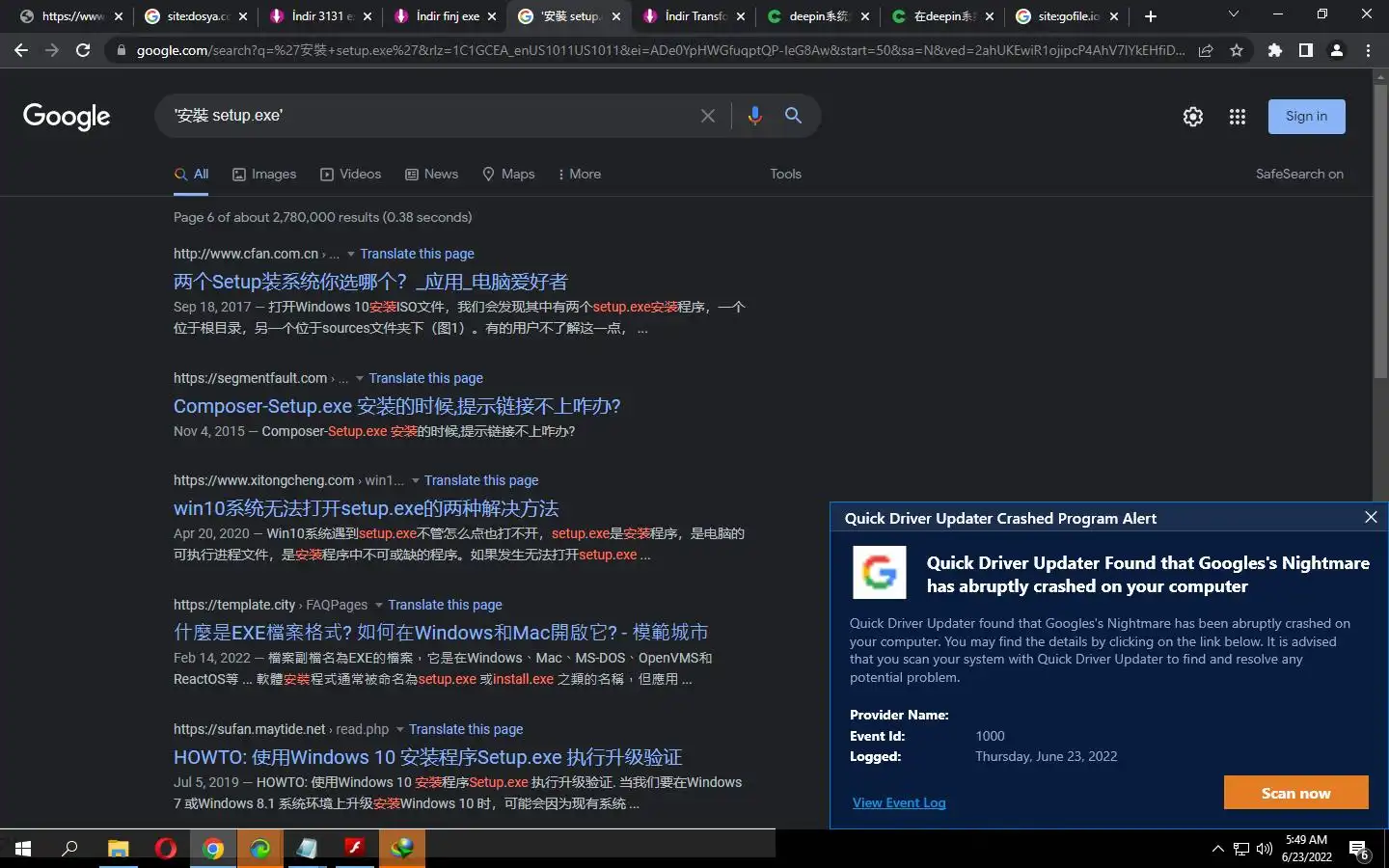This screenshot has width=1389, height=868.
Task: Open the HOWTO Windows 10 Setup.exe result
Action: pyautogui.click(x=428, y=757)
